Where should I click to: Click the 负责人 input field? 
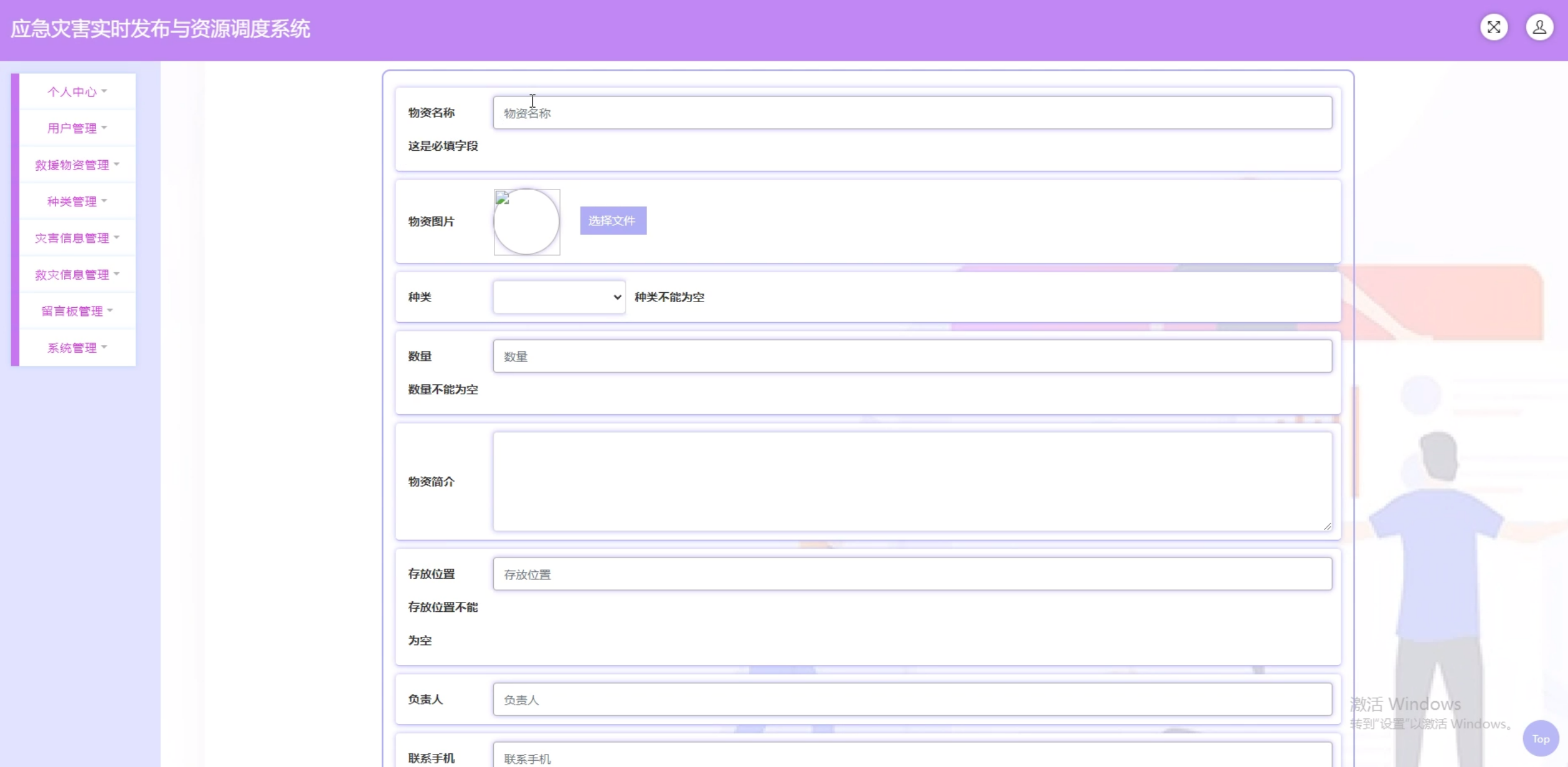[x=912, y=700]
